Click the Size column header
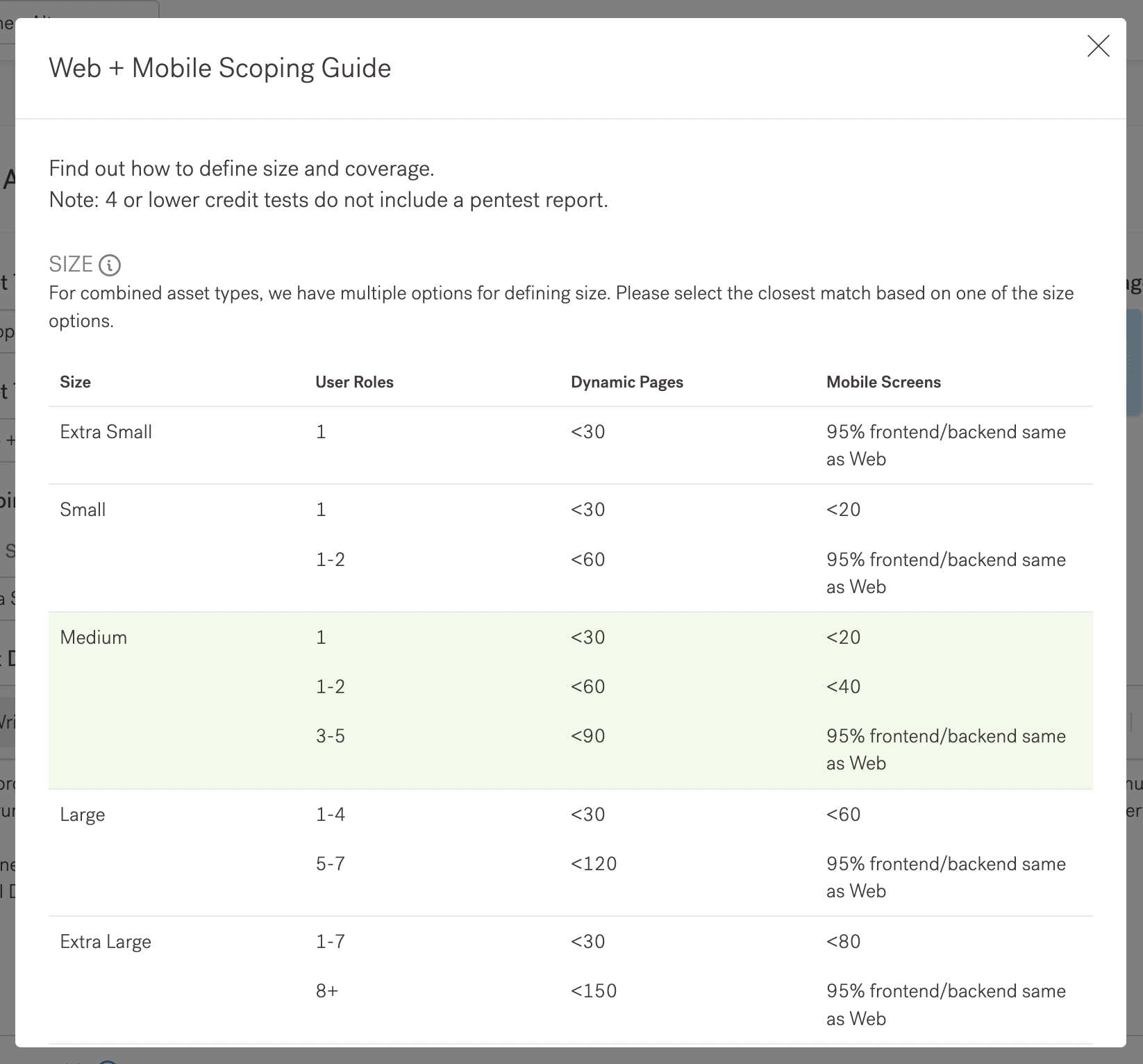The height and width of the screenshot is (1064, 1143). pyautogui.click(x=75, y=382)
